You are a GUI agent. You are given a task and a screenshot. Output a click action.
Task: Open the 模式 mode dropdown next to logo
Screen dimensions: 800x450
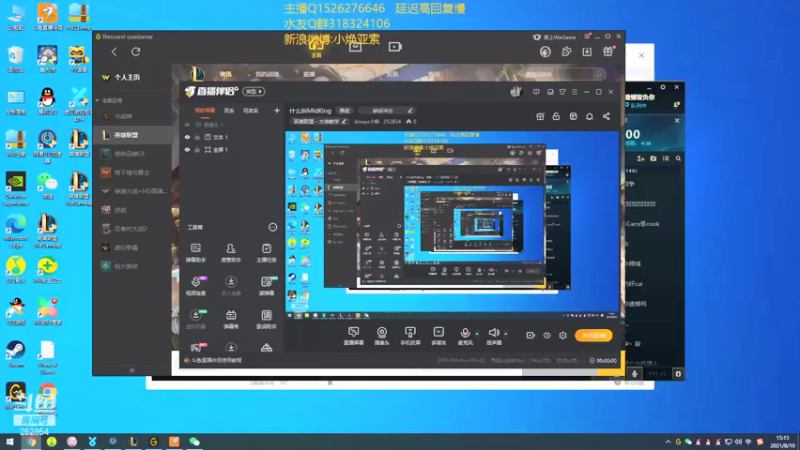point(254,91)
